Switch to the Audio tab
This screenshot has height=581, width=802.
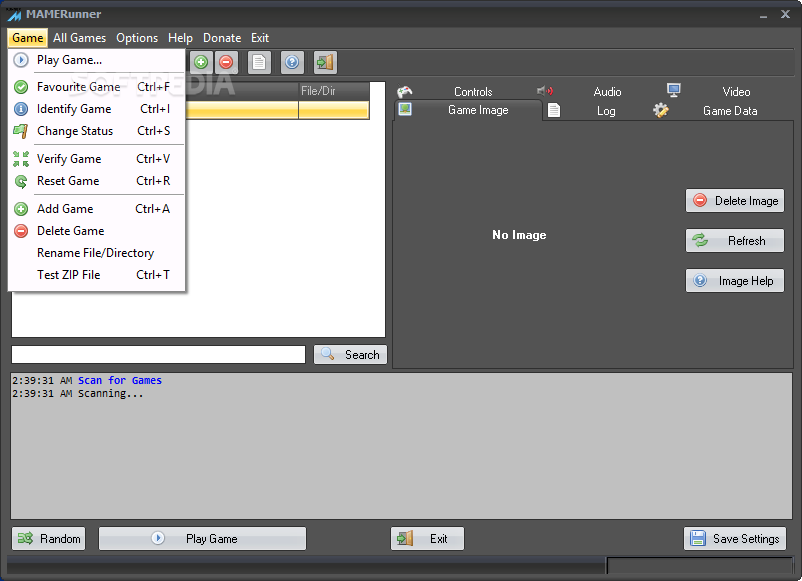pyautogui.click(x=607, y=92)
